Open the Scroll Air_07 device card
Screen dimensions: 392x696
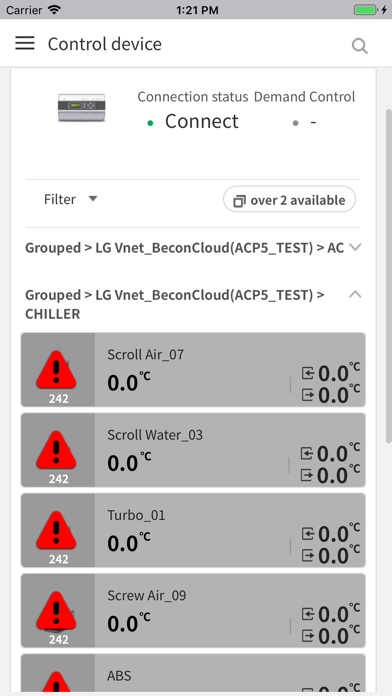pos(193,370)
